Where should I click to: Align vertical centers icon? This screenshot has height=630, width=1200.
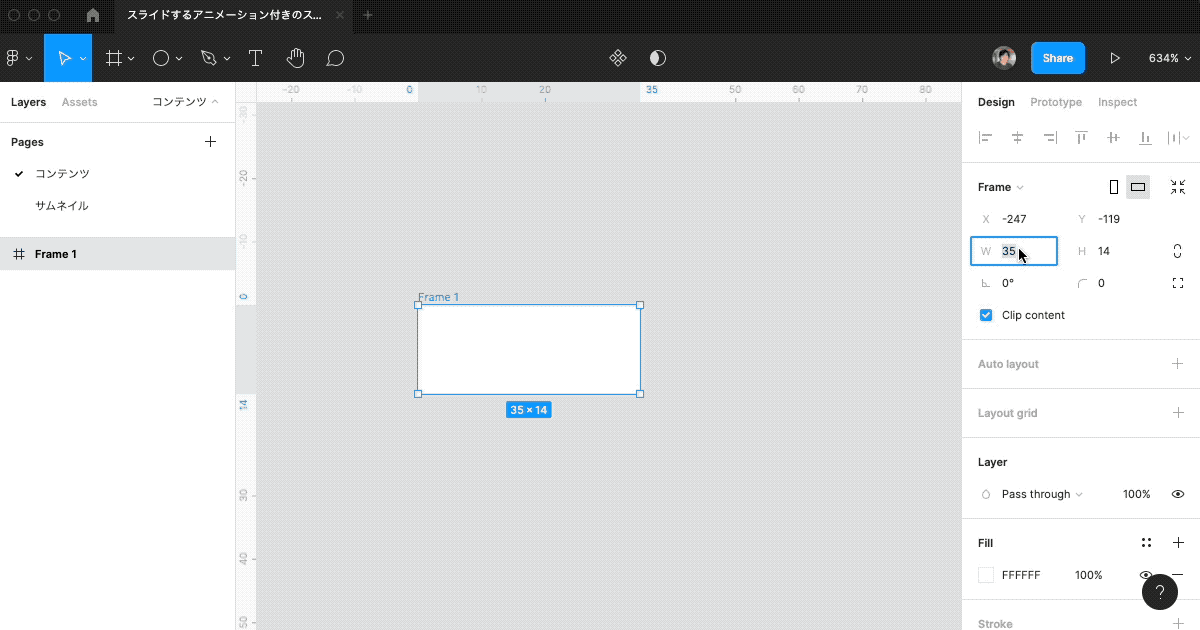[x=1113, y=138]
